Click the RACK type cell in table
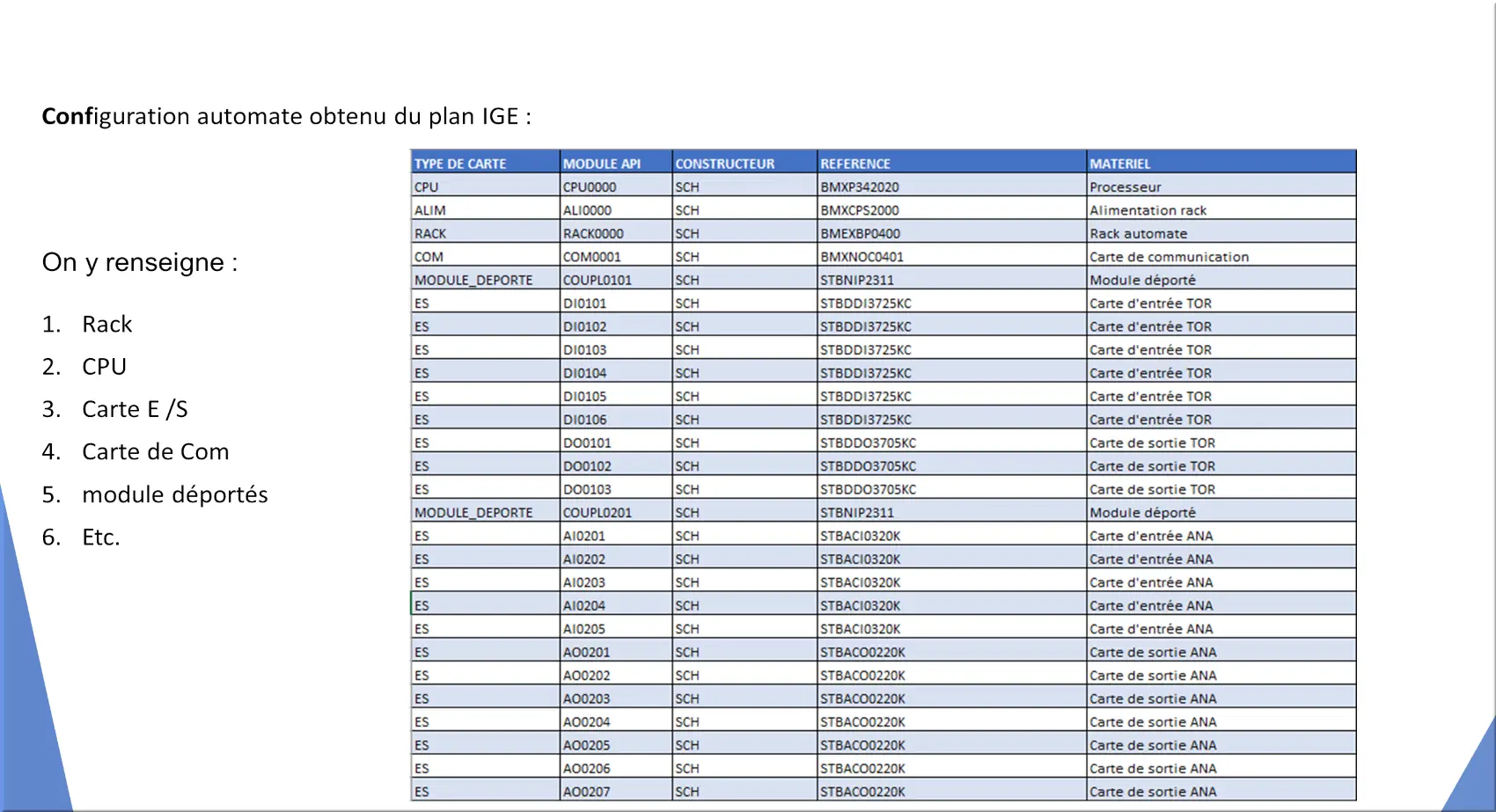 [x=485, y=233]
